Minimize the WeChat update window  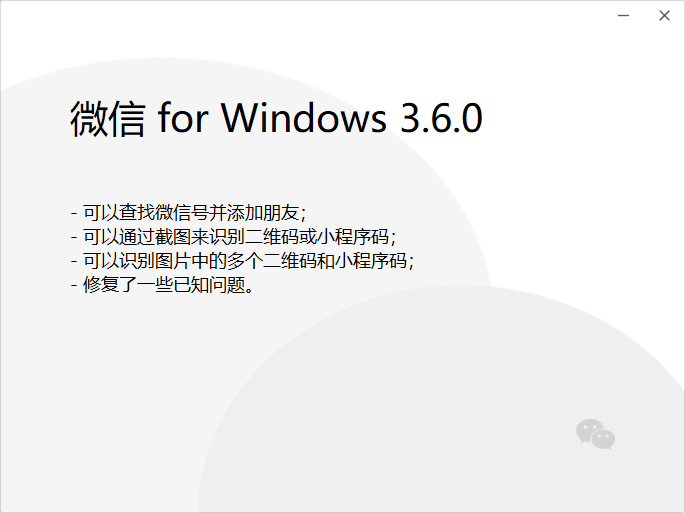point(623,16)
